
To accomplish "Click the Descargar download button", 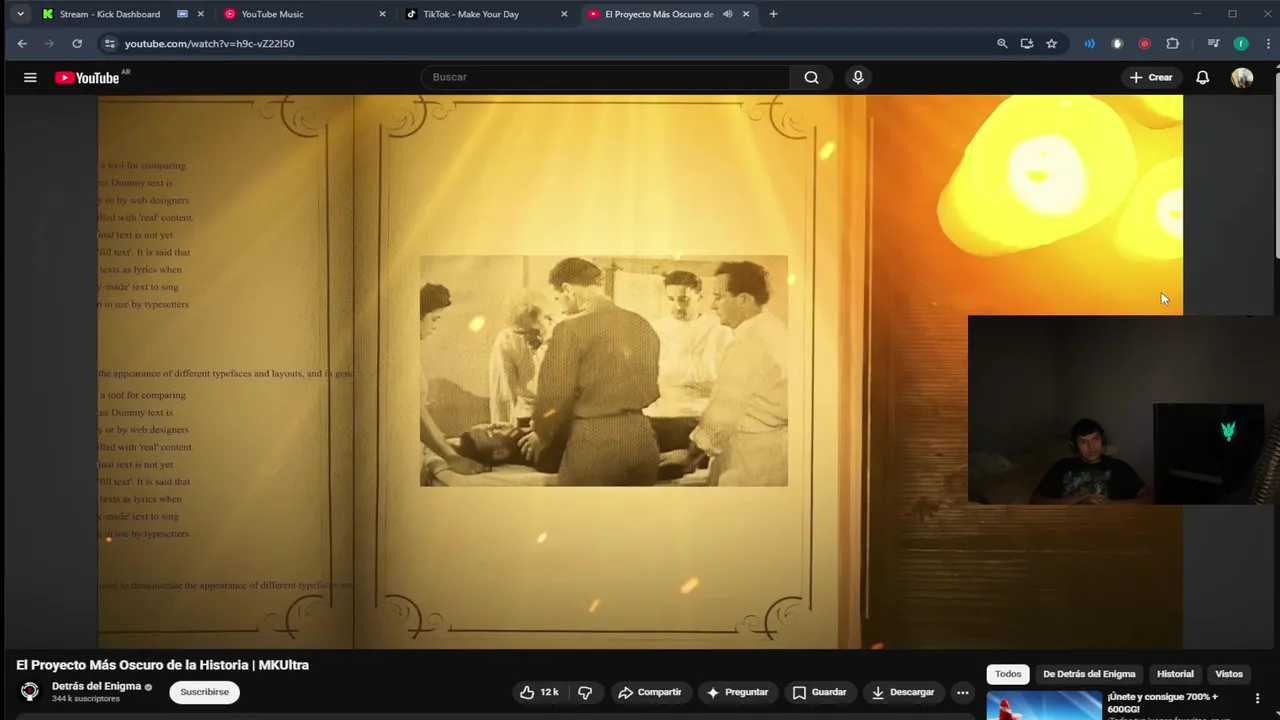I will [903, 692].
